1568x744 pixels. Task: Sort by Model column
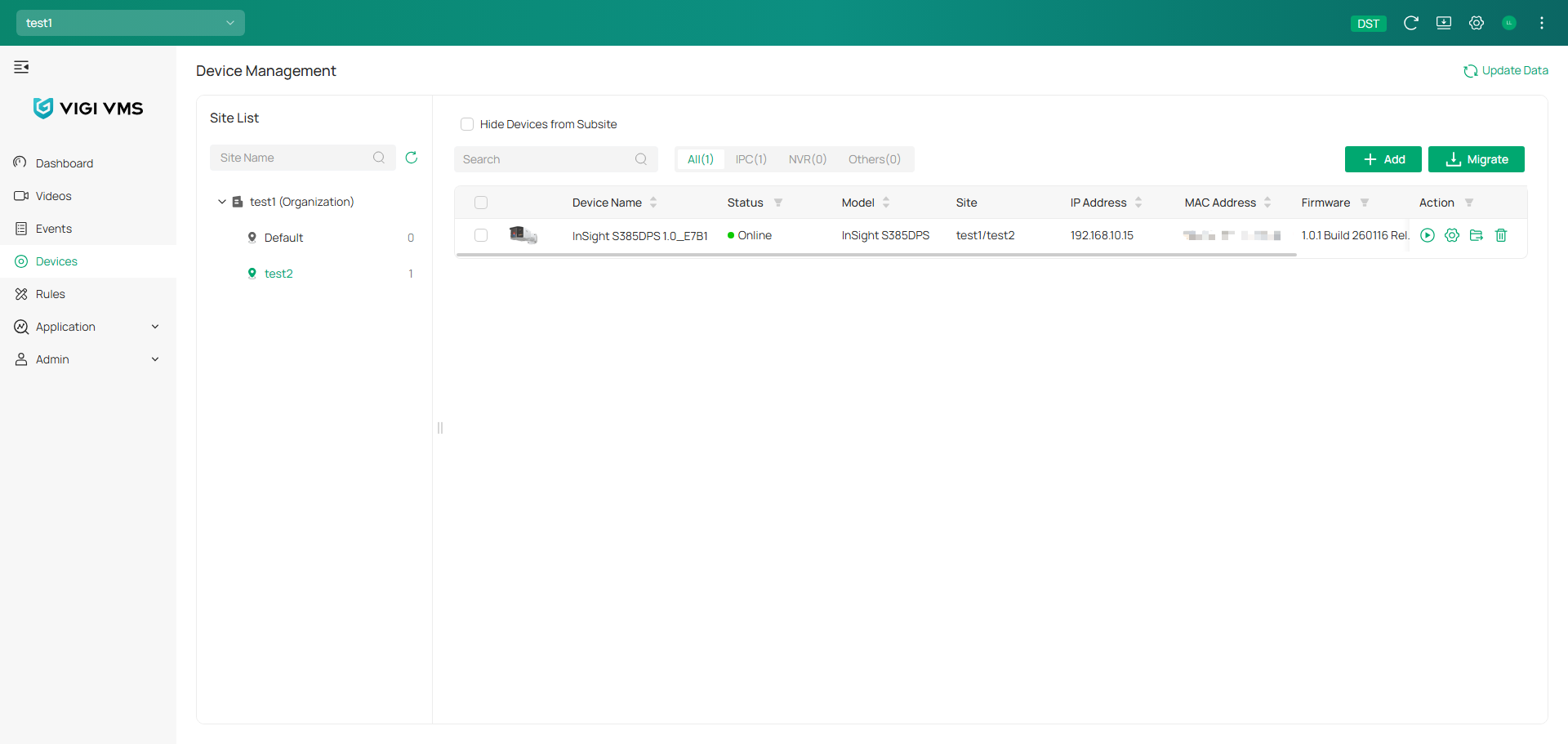tap(886, 203)
